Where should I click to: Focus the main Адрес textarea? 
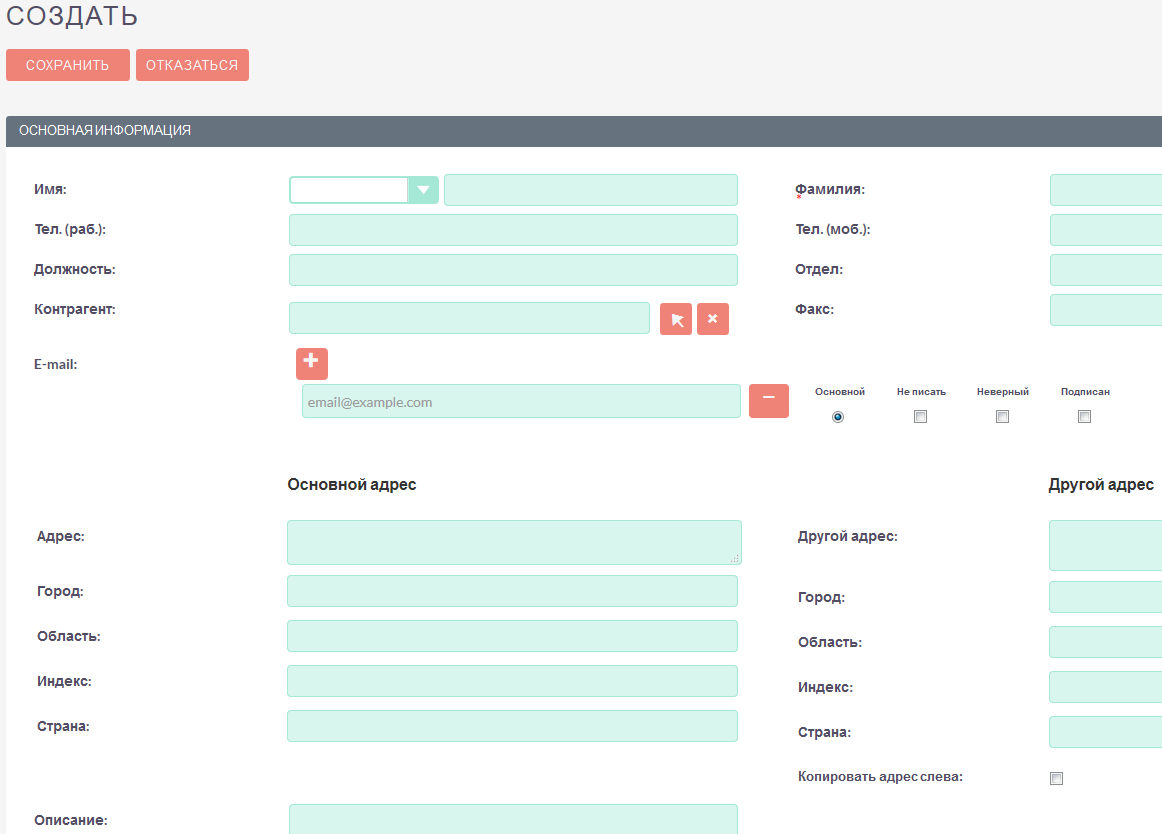pos(513,542)
